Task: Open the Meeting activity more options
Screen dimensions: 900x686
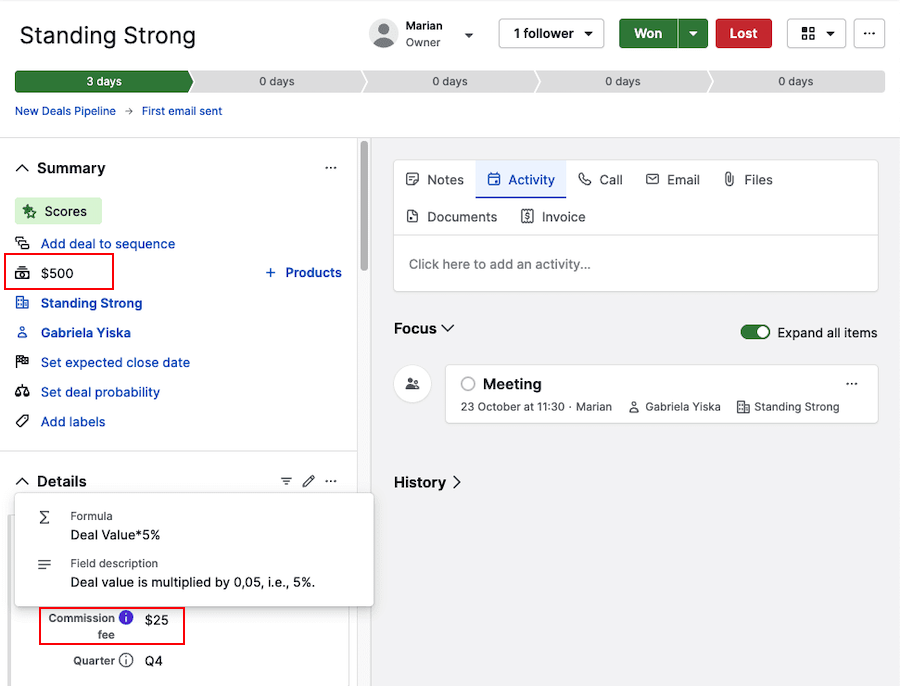Action: [x=852, y=384]
